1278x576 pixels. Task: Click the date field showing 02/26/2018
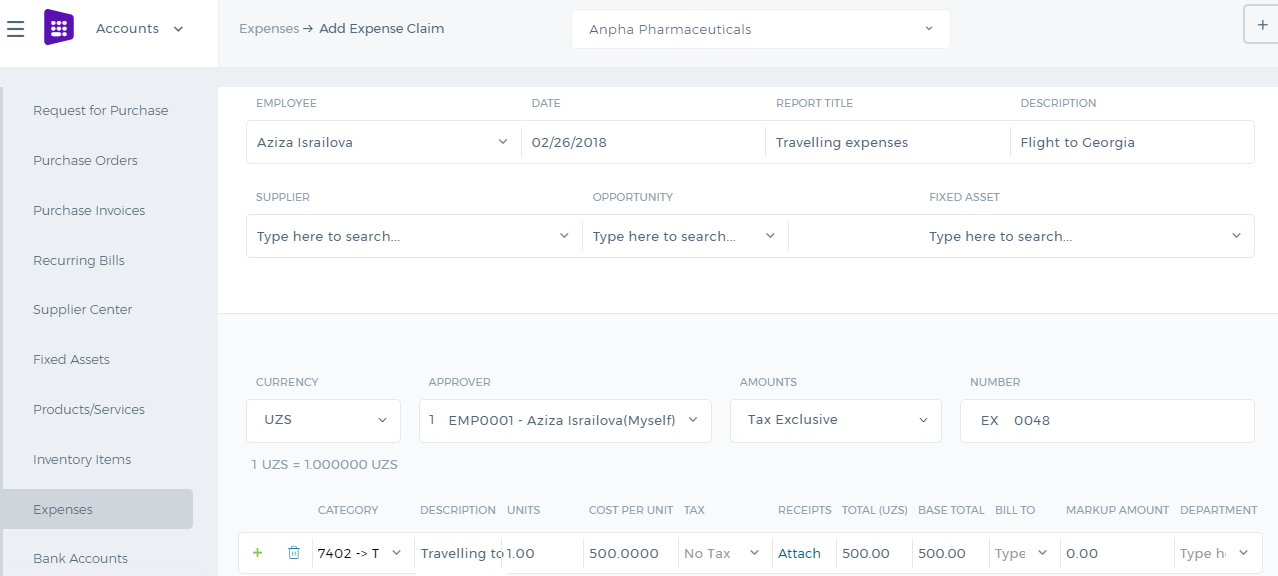(643, 142)
